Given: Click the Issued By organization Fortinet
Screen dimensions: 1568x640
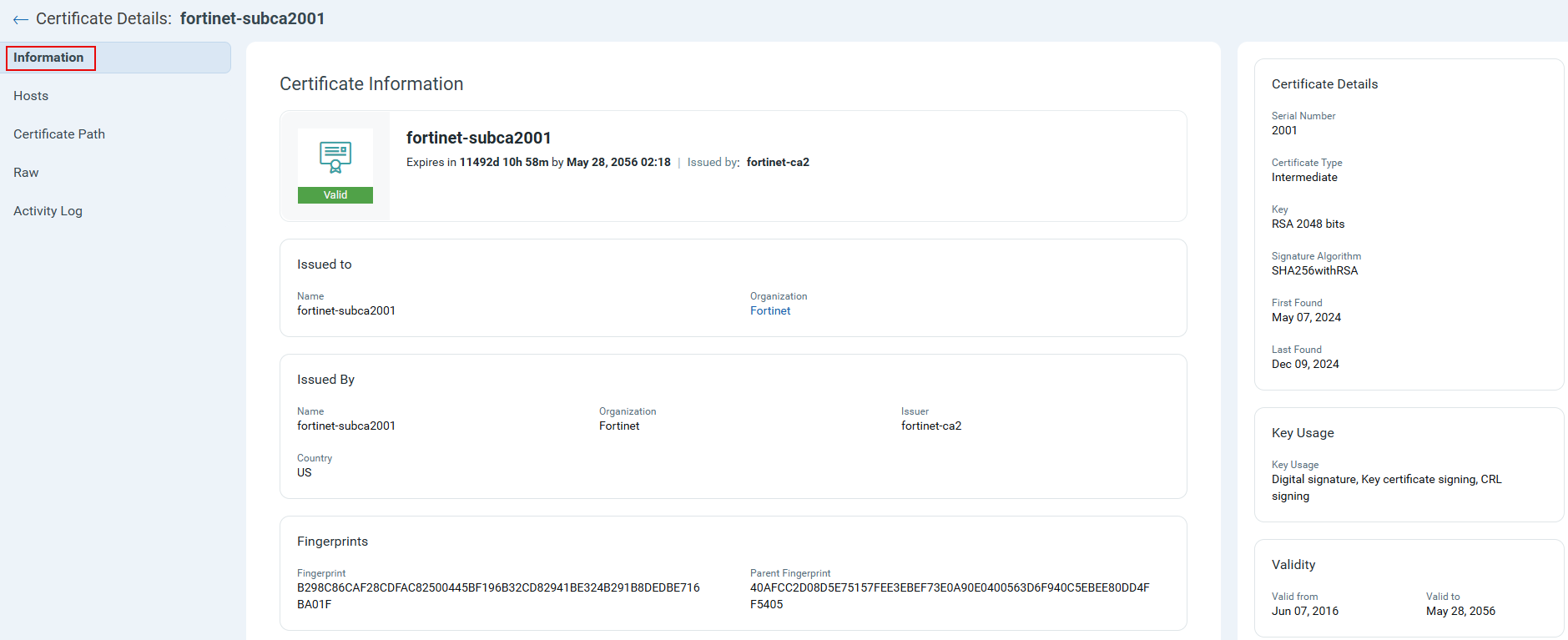Looking at the screenshot, I should coord(619,426).
